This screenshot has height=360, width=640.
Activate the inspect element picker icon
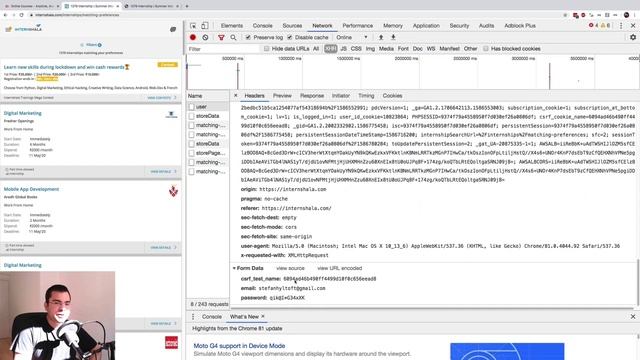pyautogui.click(x=193, y=25)
